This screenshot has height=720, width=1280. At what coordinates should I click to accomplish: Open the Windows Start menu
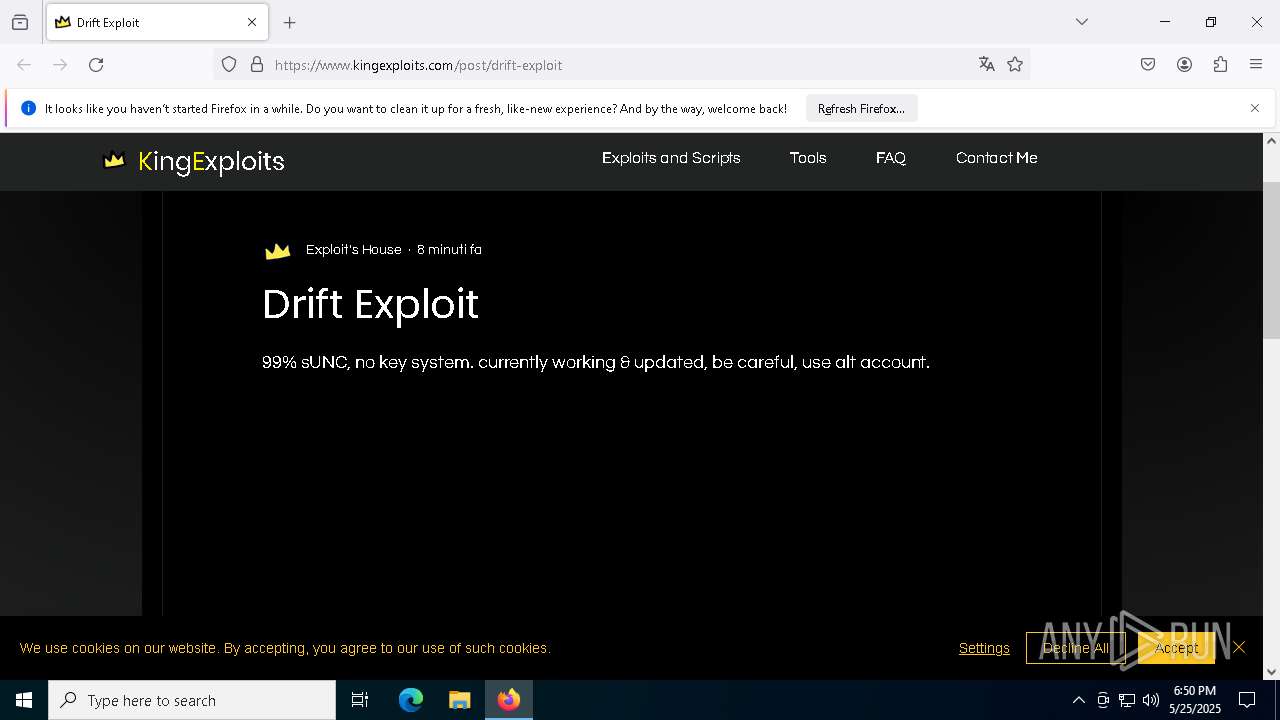point(24,700)
